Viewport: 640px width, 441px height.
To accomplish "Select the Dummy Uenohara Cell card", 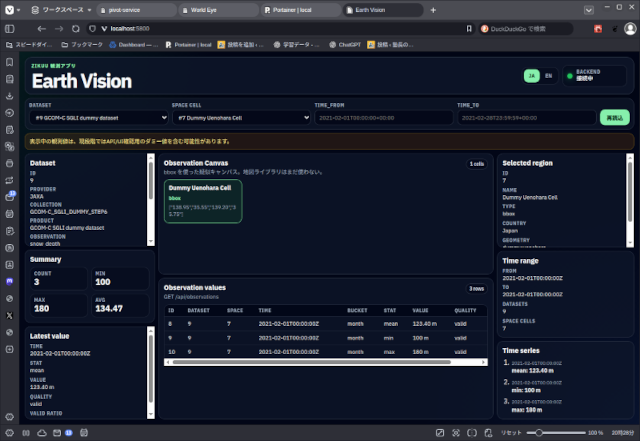I will (x=203, y=201).
